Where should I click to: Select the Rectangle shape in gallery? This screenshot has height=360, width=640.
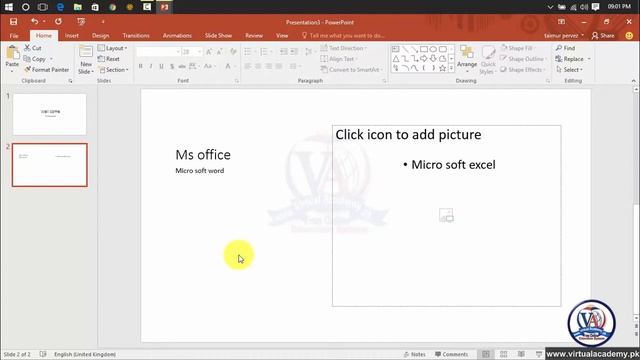424,49
